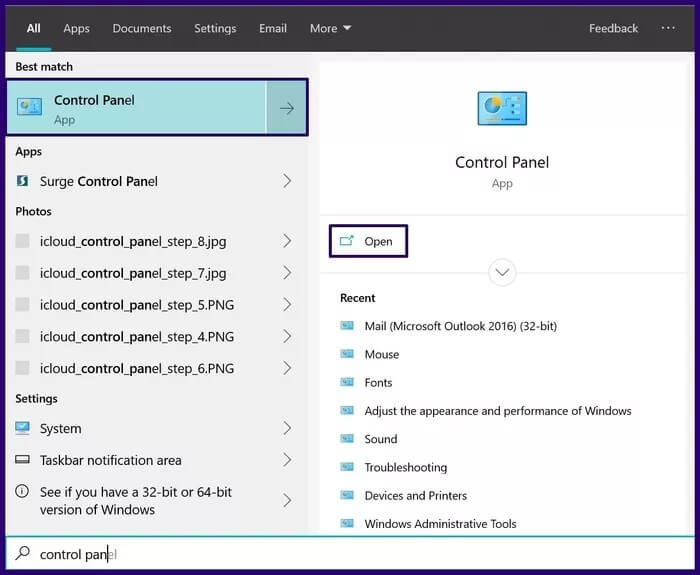Click thumbnail icon of icloud_control_panel_step_6.PNG

pos(22,368)
